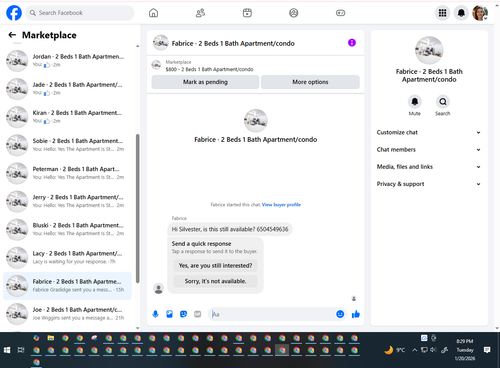Record a voice clip with microphone icon
Screen dimensions: 500x368
click(x=155, y=314)
